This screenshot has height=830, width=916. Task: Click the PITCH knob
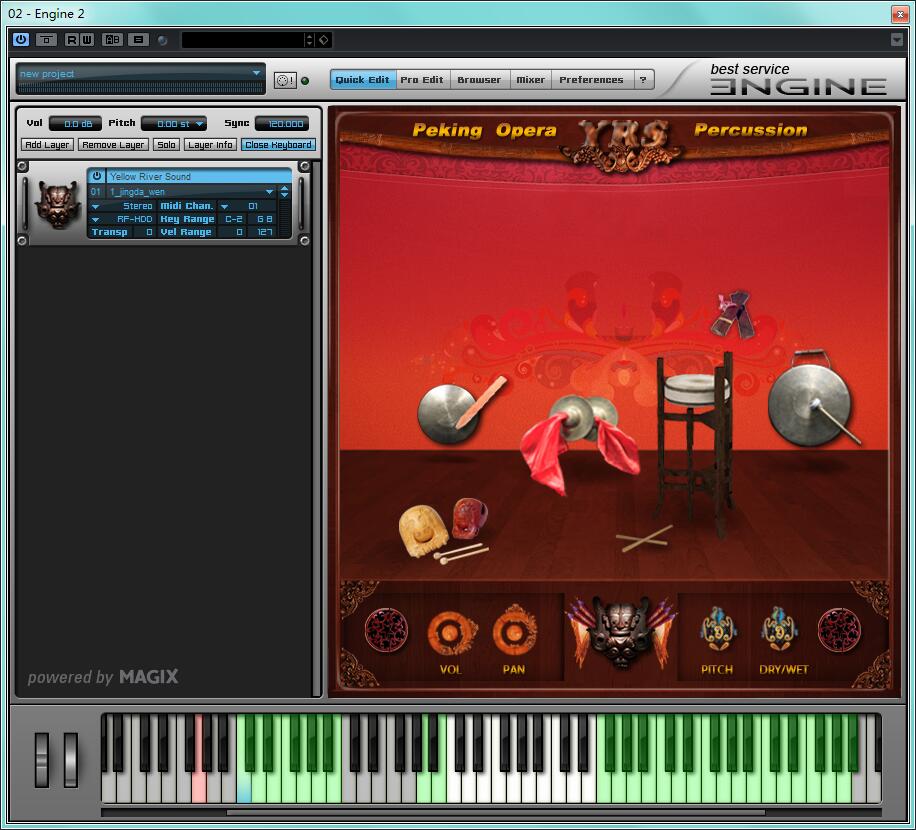[x=717, y=630]
